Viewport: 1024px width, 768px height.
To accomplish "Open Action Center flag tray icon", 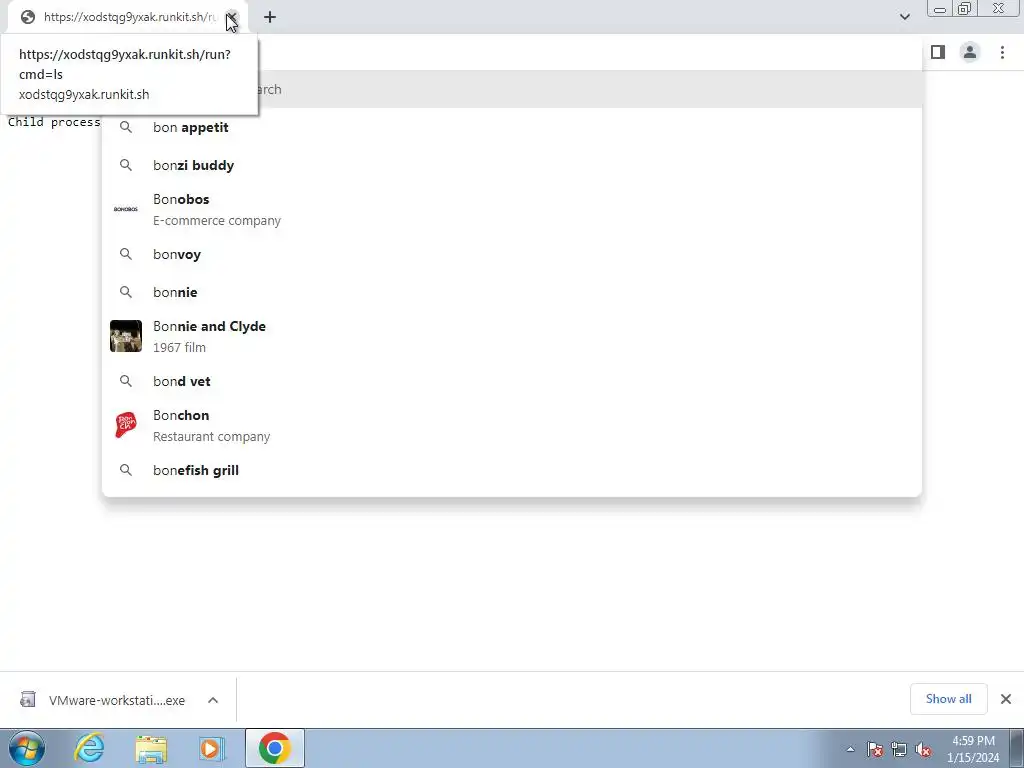I will tap(875, 749).
